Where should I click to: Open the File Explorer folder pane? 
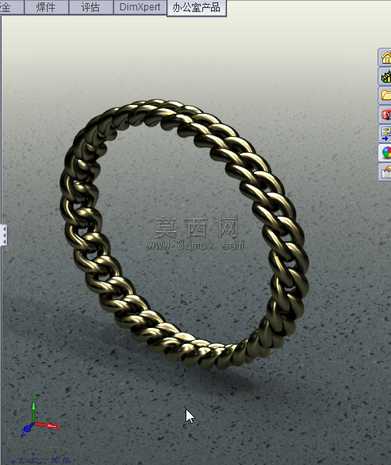point(385,95)
